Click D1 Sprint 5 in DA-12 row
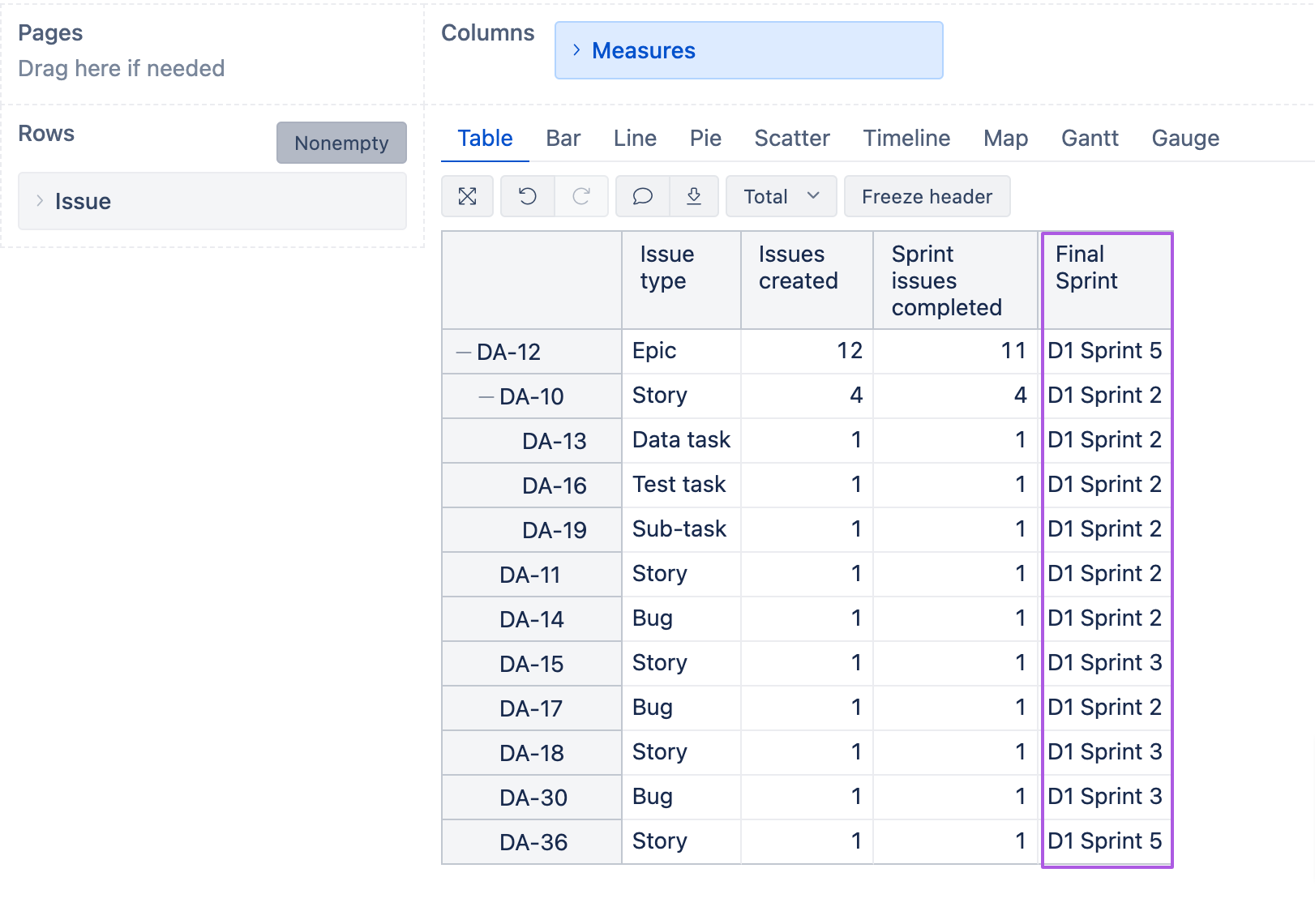This screenshot has width=1315, height=924. tap(1106, 351)
